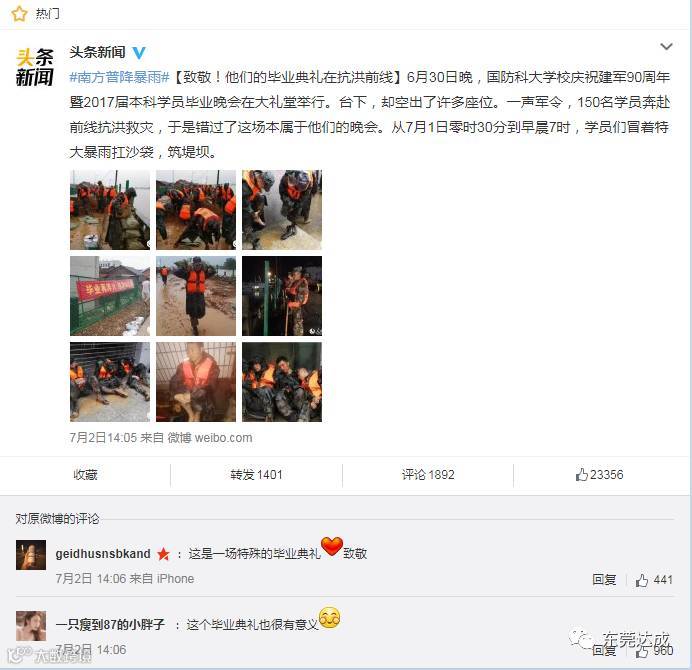
Task: View the red banner photo thumbnail
Action: click(110, 296)
